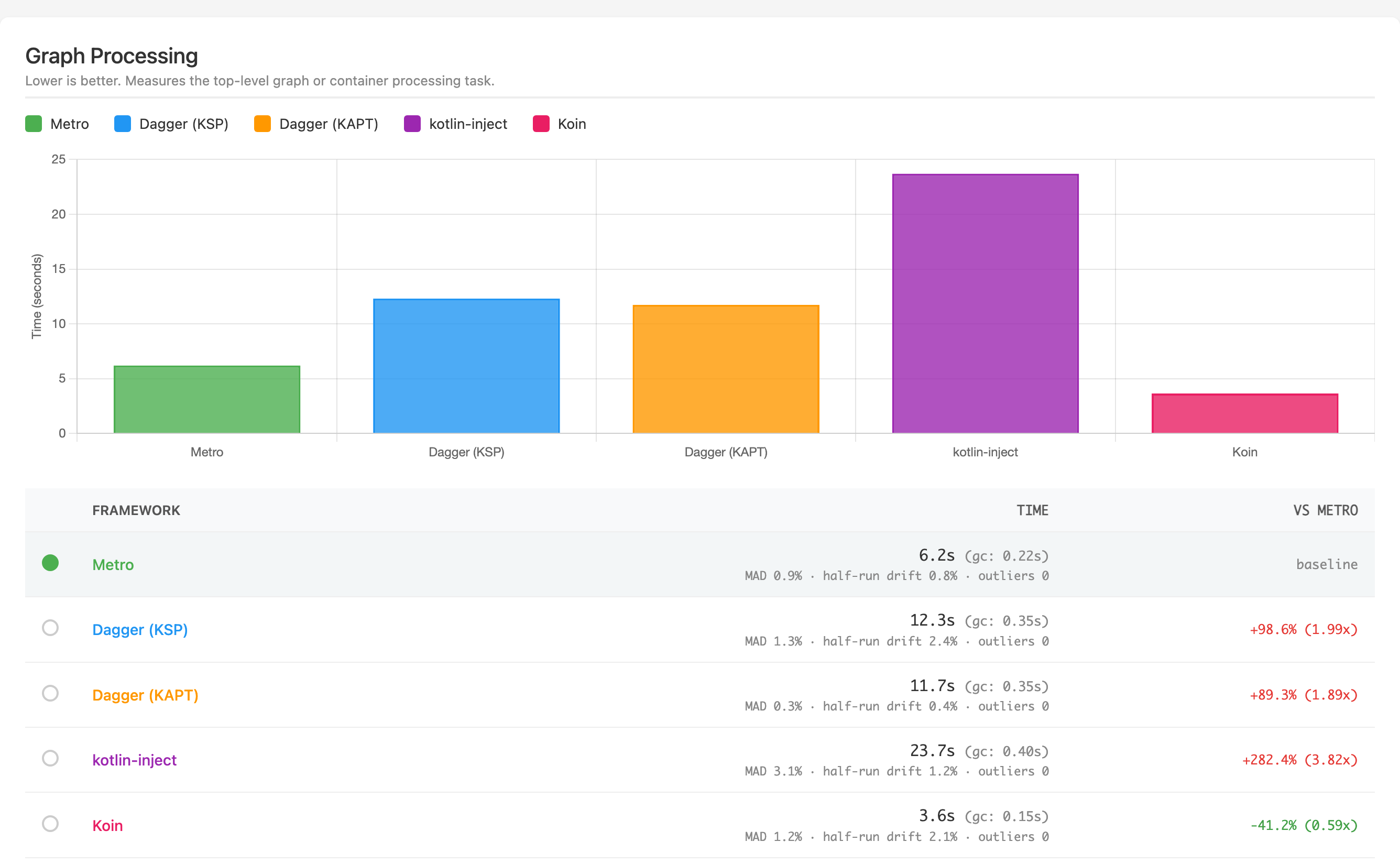The image size is (1400, 864).
Task: Click the Dagger (KSP) framework name in table
Action: [x=140, y=630]
